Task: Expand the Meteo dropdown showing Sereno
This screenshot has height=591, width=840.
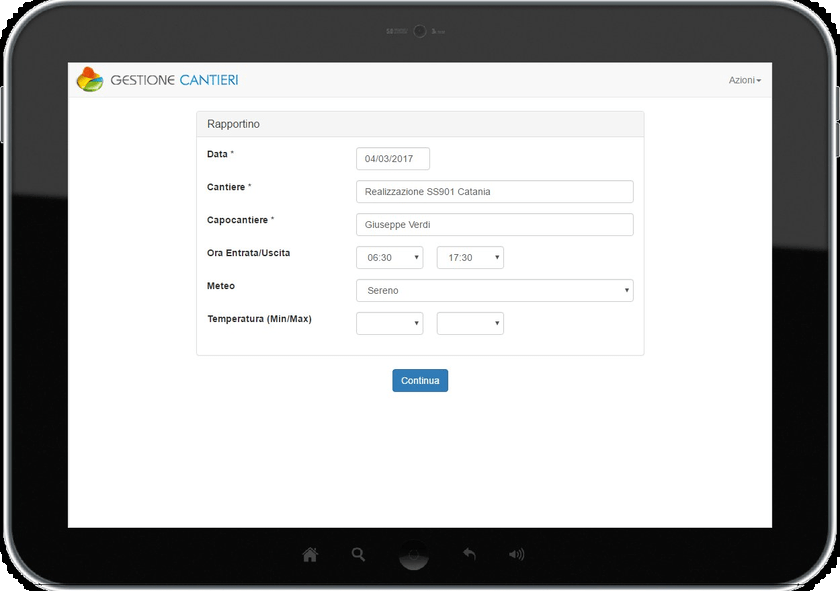Action: (x=494, y=290)
